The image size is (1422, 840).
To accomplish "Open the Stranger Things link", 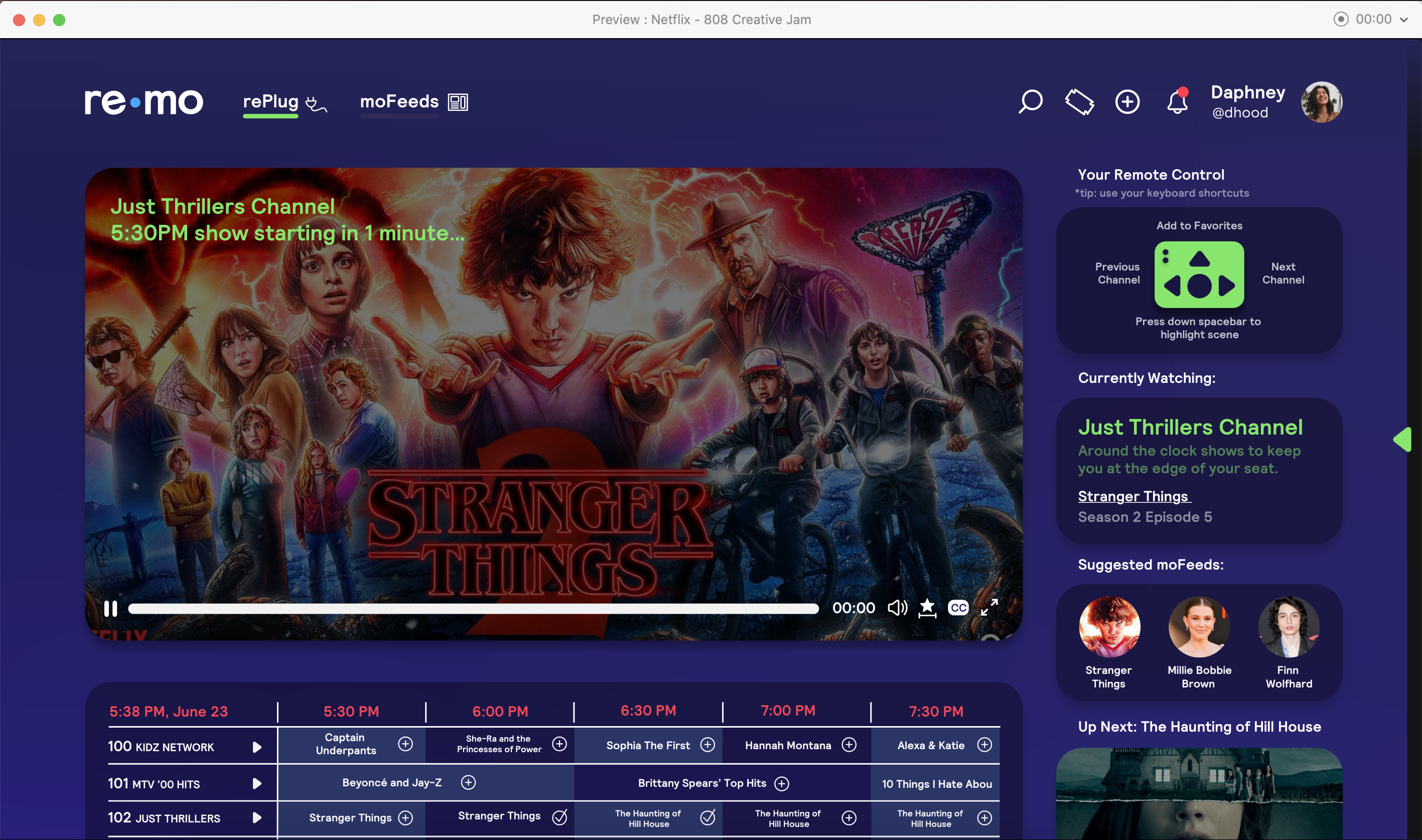I will tap(1134, 496).
